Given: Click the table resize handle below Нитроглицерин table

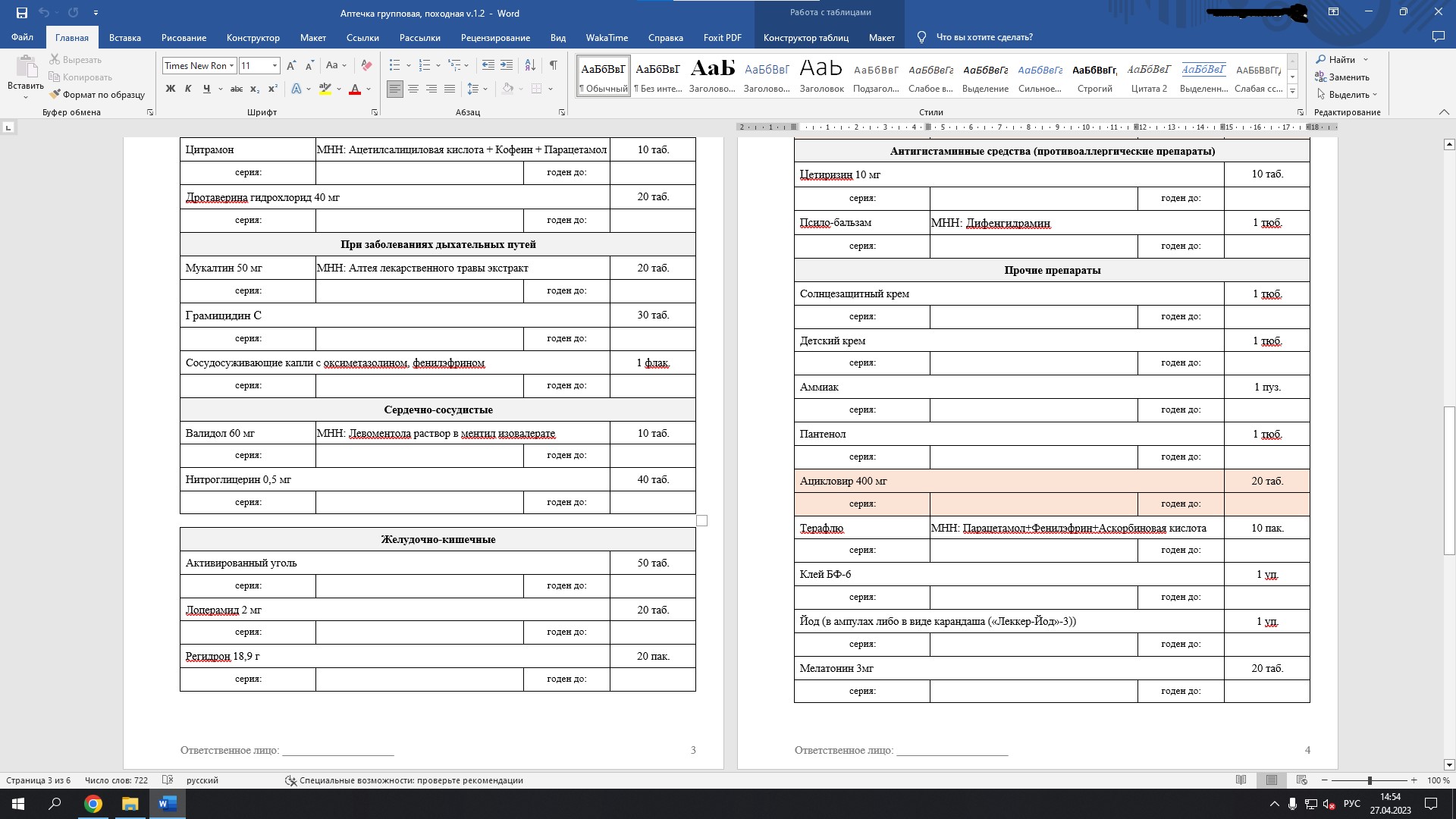Looking at the screenshot, I should [701, 521].
